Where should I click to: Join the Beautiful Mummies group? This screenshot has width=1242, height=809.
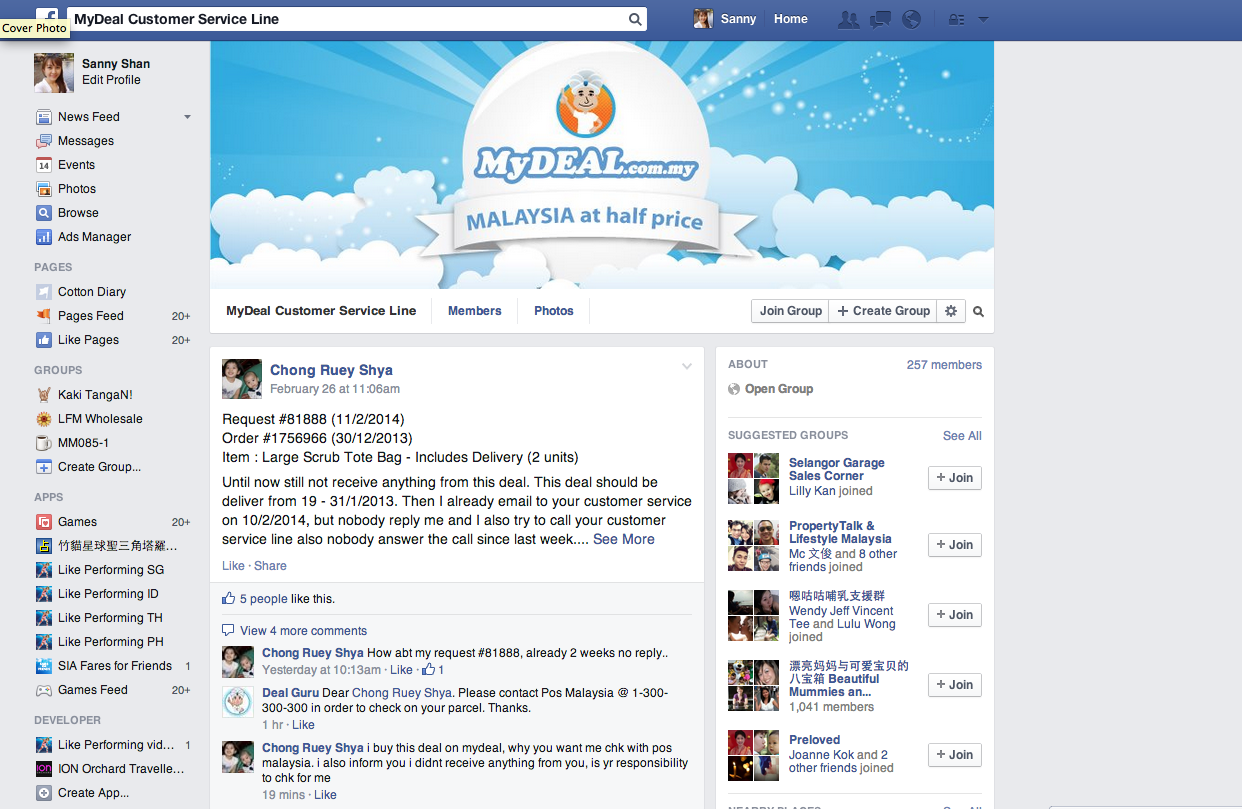[x=955, y=685]
